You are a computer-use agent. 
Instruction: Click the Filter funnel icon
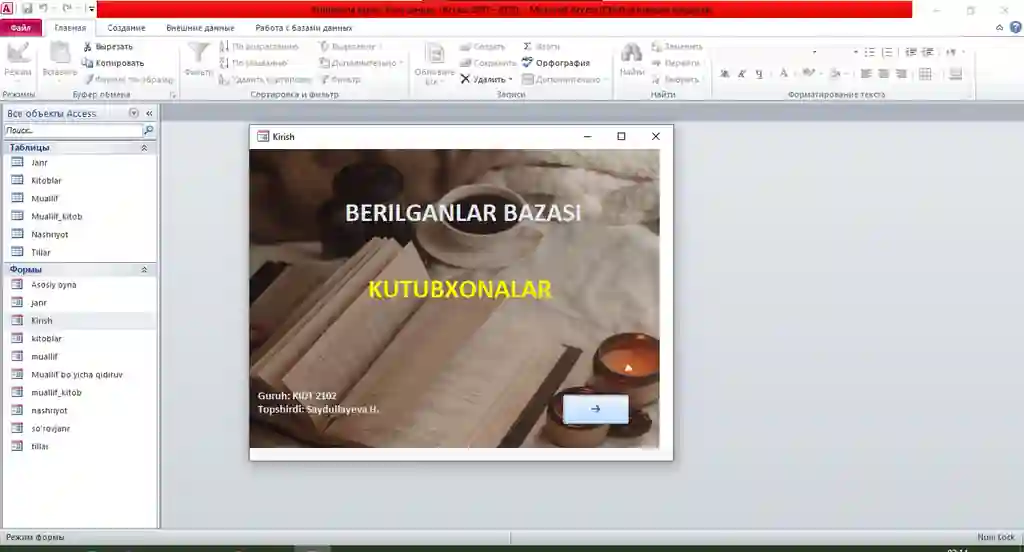point(198,53)
